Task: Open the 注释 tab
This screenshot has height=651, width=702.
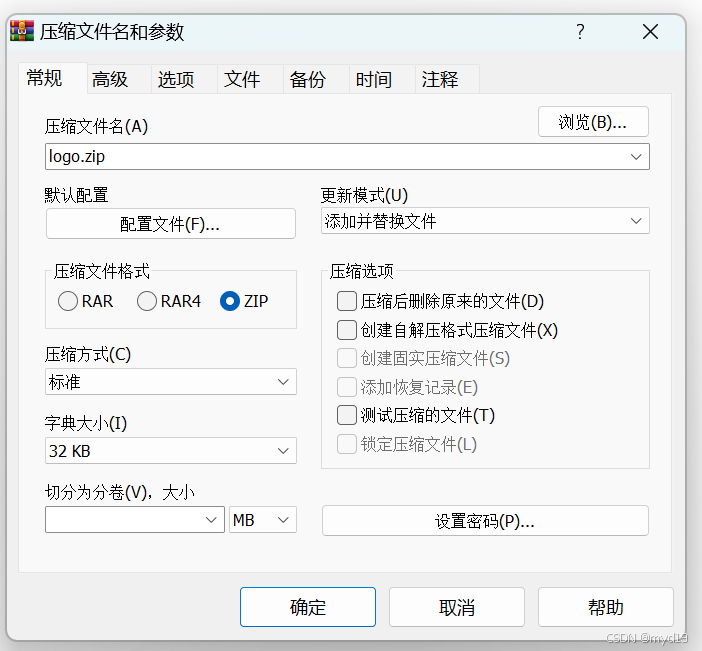Action: (x=440, y=80)
